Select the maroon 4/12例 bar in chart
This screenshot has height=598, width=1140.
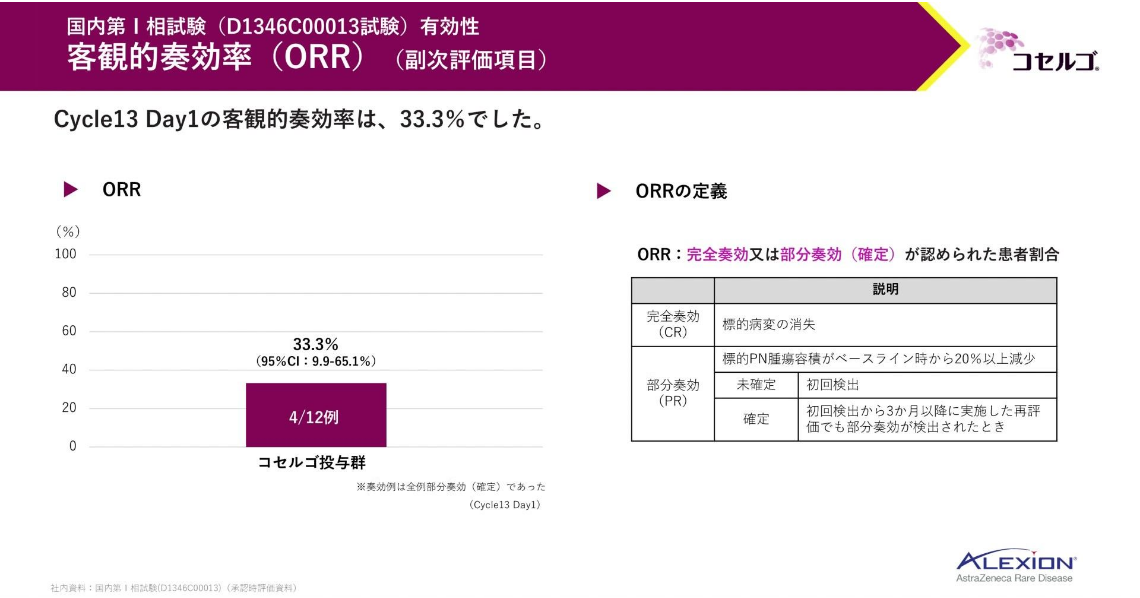316,415
